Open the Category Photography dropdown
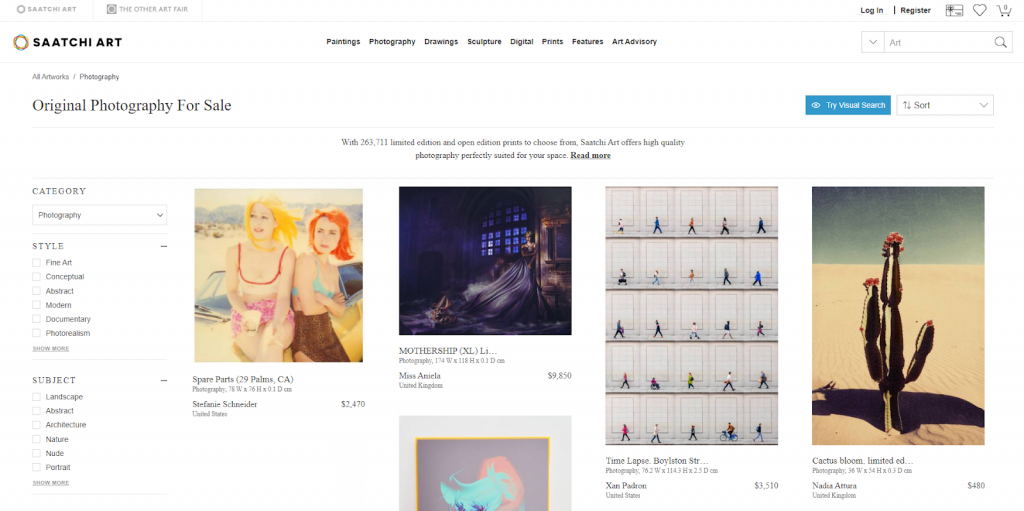Image resolution: width=1024 pixels, height=511 pixels. (99, 215)
